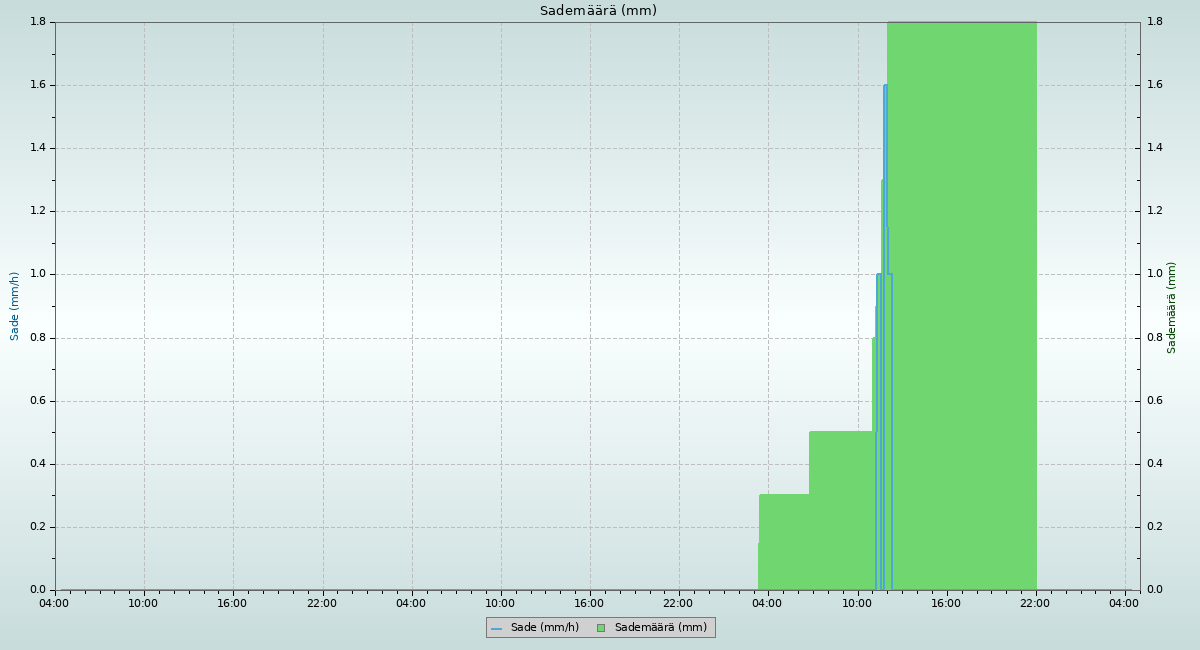Click the vertical 'Sade (mm/h)' left axis title
This screenshot has height=650, width=1200.
click(x=15, y=306)
